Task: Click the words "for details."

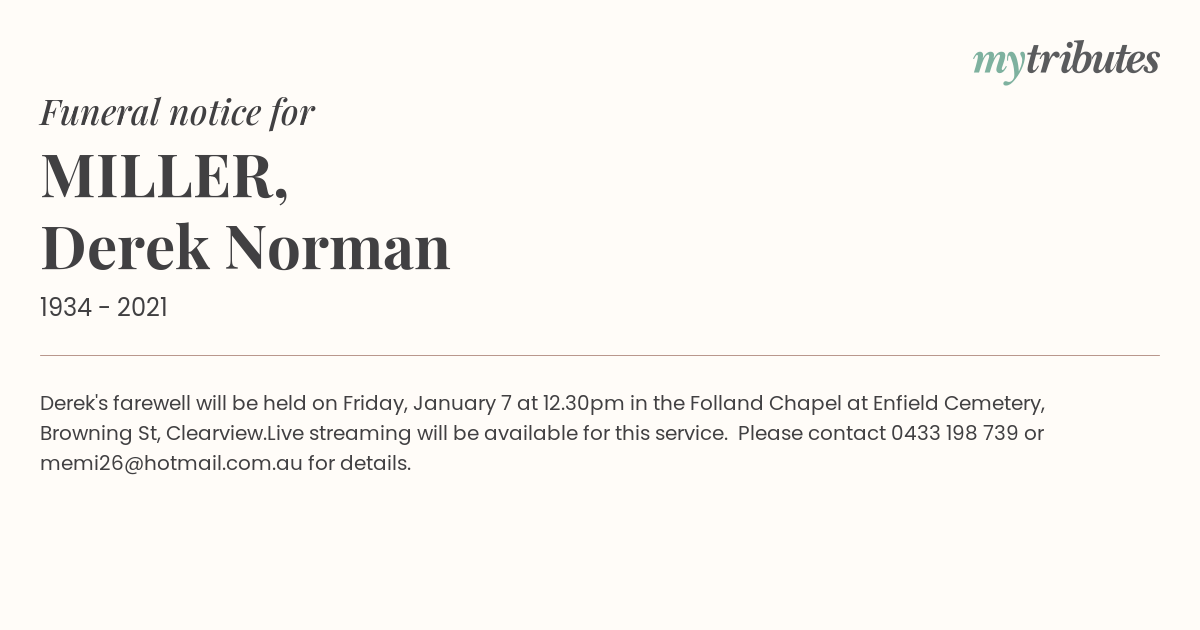Action: click(x=359, y=463)
